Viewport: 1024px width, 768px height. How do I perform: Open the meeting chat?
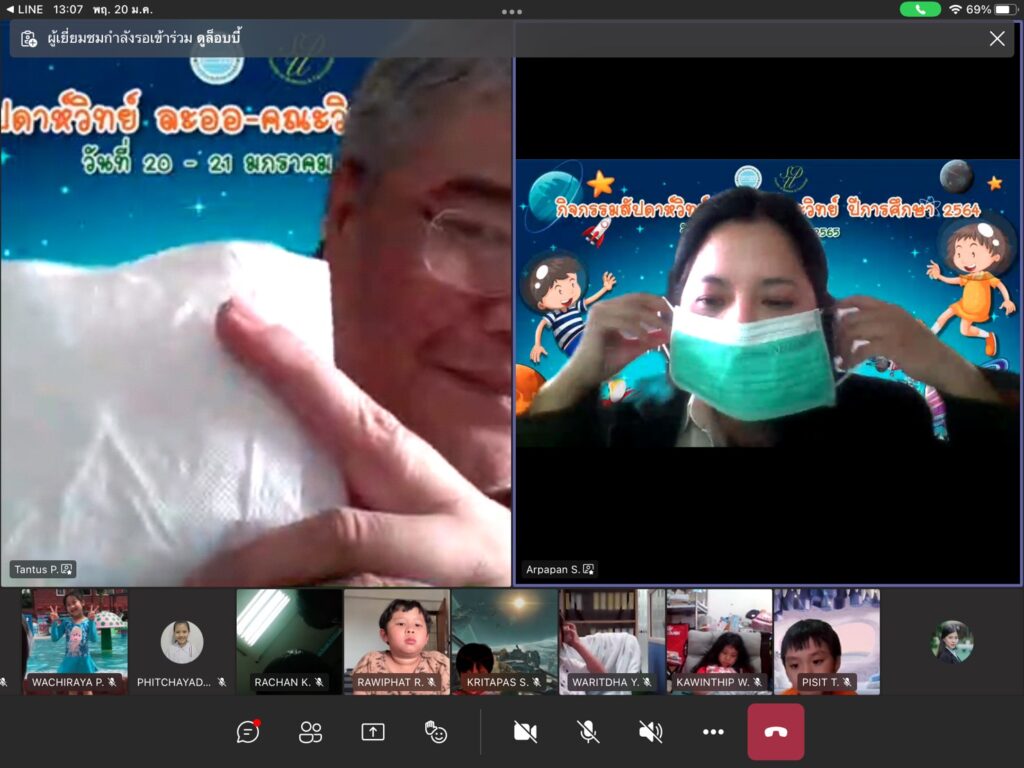click(x=248, y=732)
